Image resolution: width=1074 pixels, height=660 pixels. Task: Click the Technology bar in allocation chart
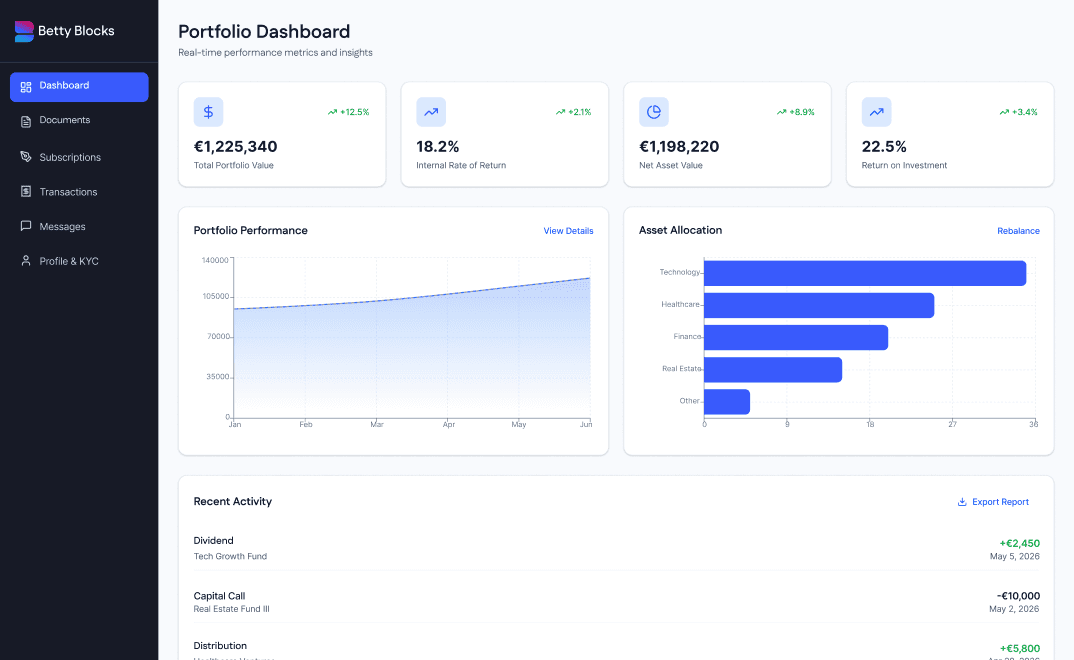[864, 273]
